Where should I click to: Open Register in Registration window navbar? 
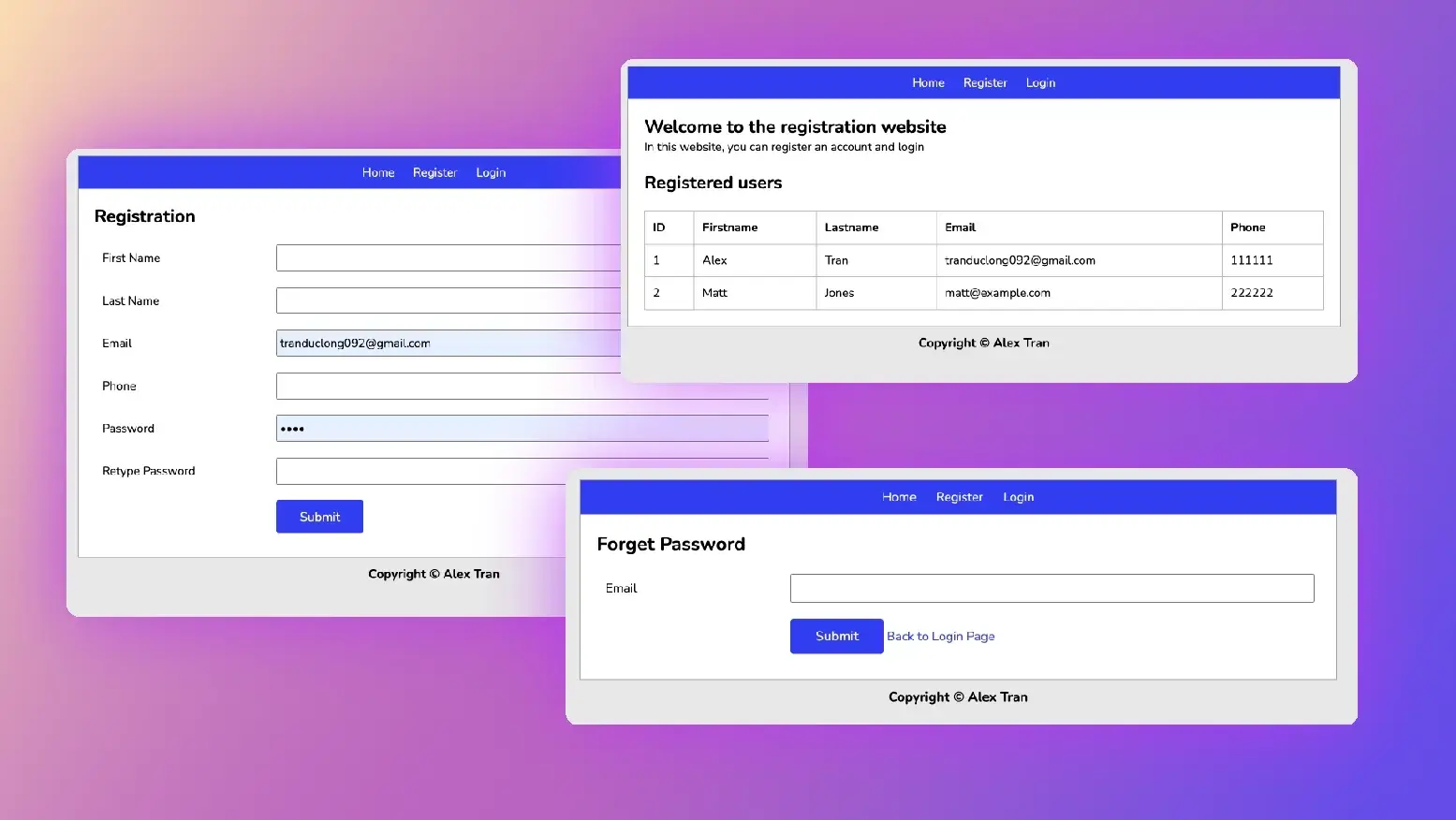tap(434, 172)
